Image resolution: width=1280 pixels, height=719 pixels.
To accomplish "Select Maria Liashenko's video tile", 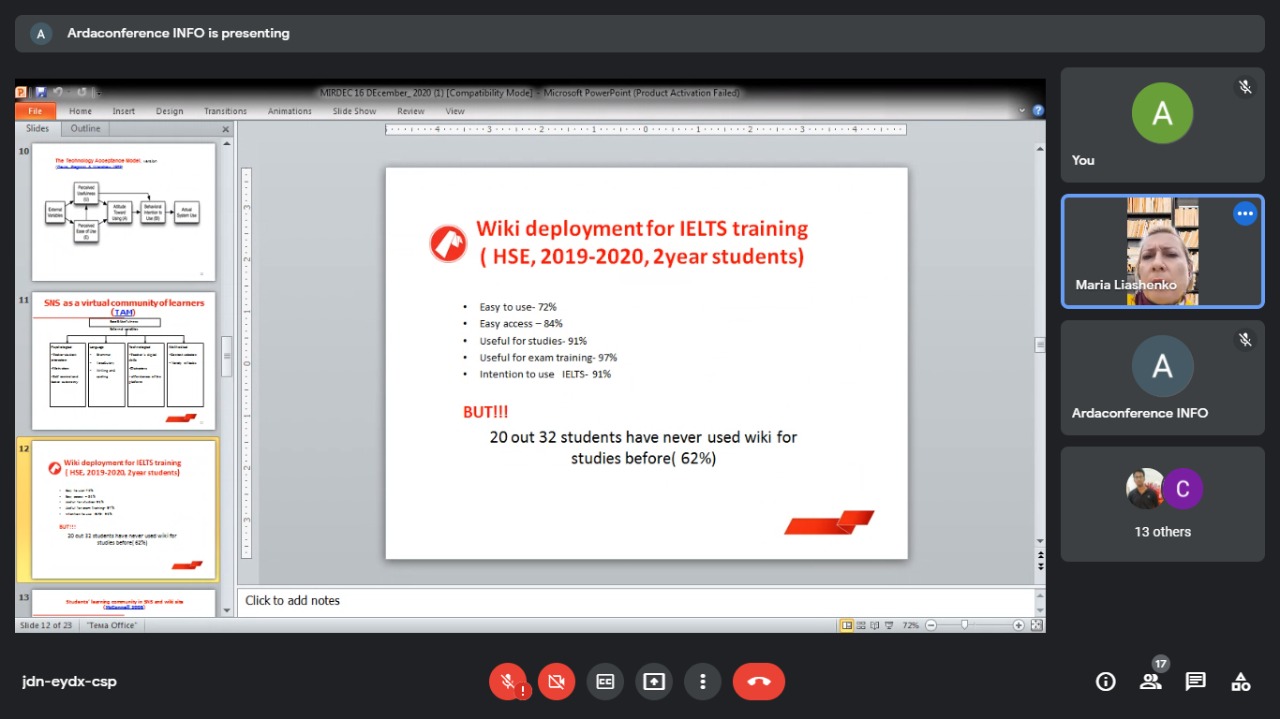I will click(x=1162, y=251).
